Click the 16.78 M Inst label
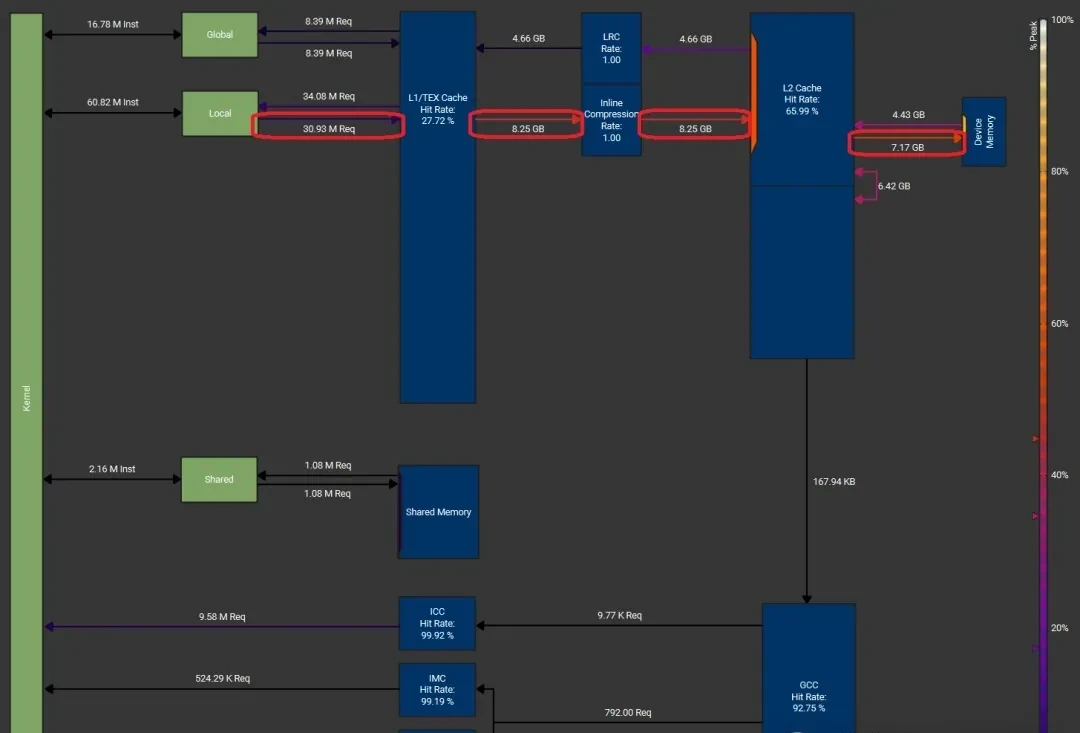Image resolution: width=1080 pixels, height=733 pixels. click(x=113, y=24)
